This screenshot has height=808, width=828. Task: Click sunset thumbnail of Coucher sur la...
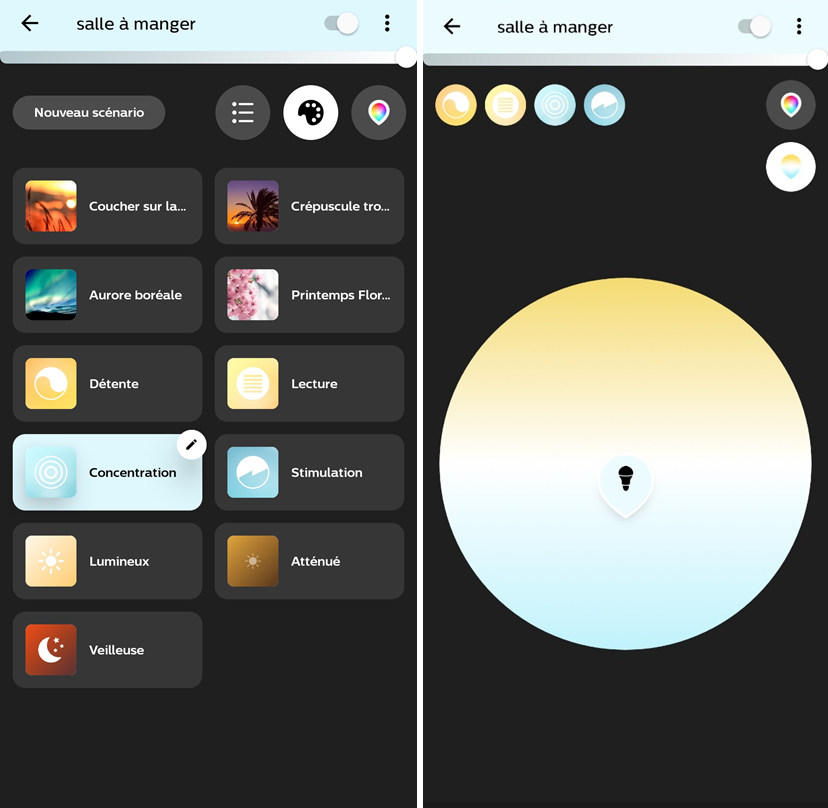click(x=51, y=206)
